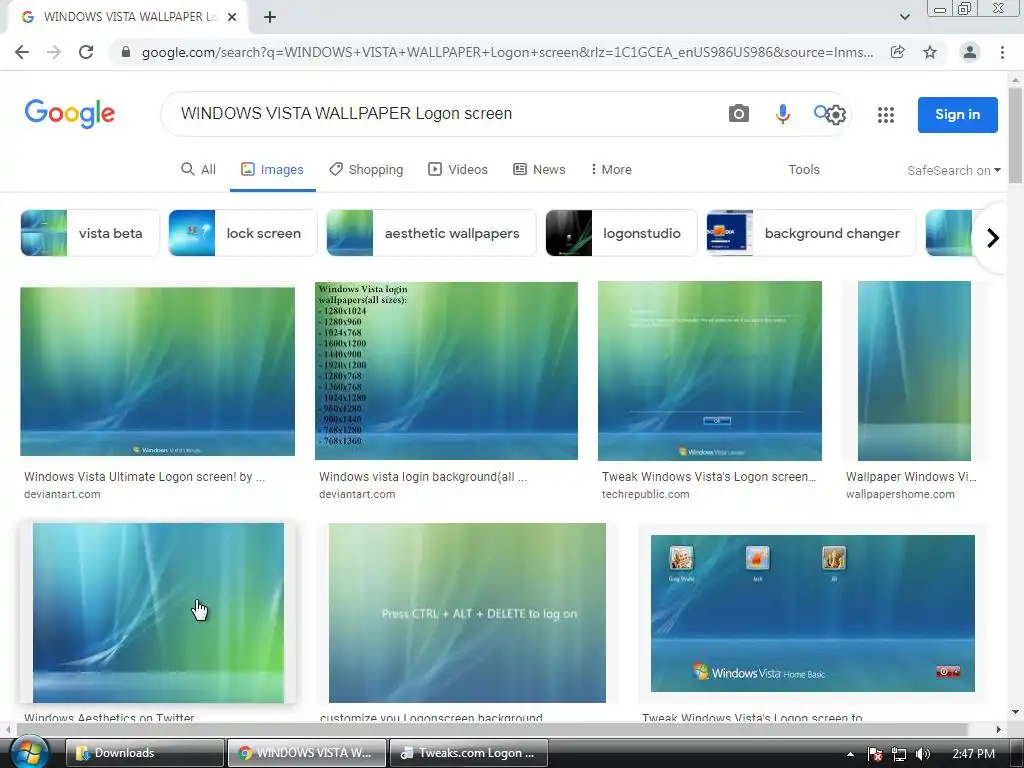Open Windows Vista Ultimate Logon screen image
The height and width of the screenshot is (768, 1024).
(157, 372)
